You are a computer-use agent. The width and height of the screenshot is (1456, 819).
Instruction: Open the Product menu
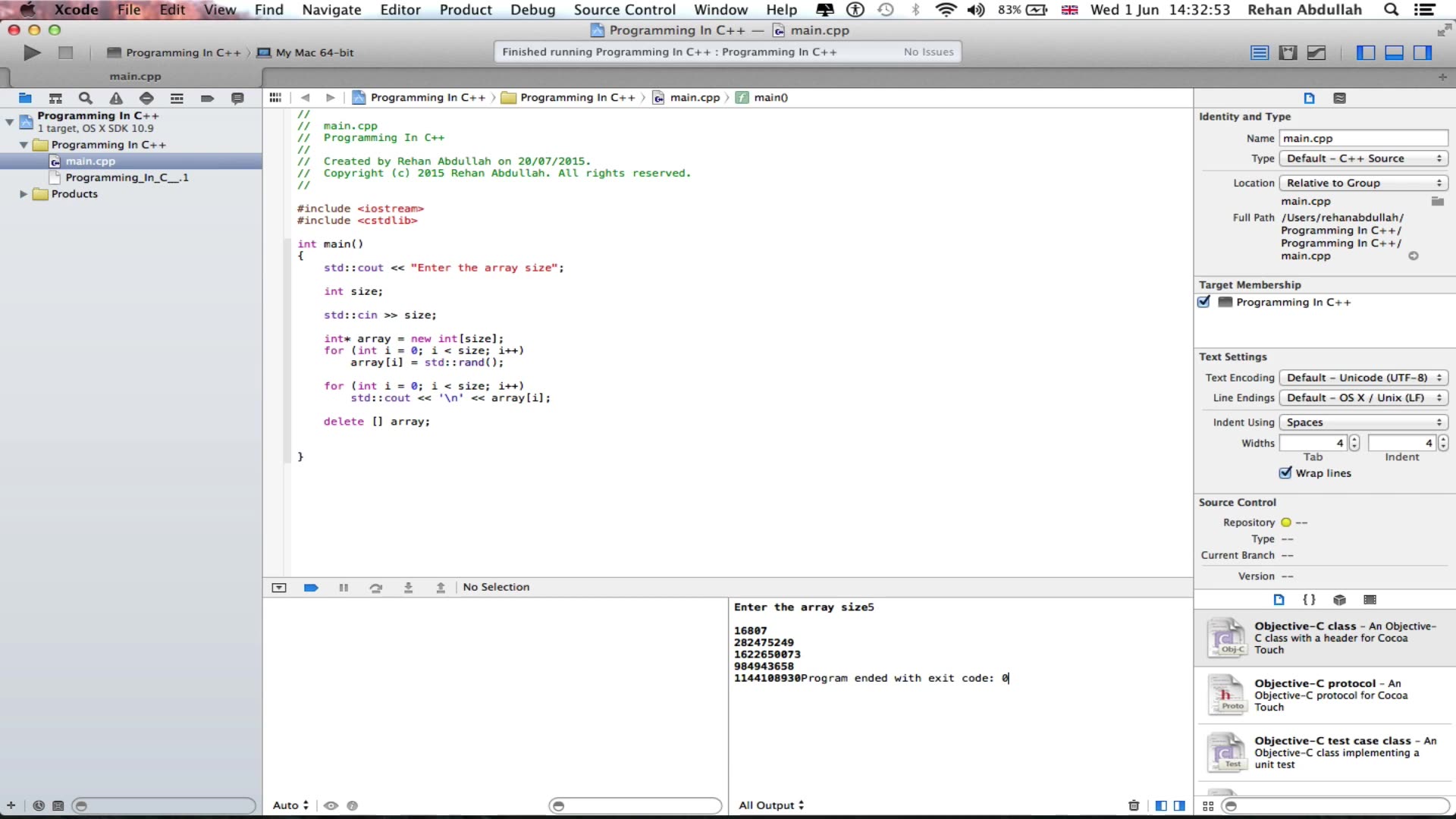466,10
